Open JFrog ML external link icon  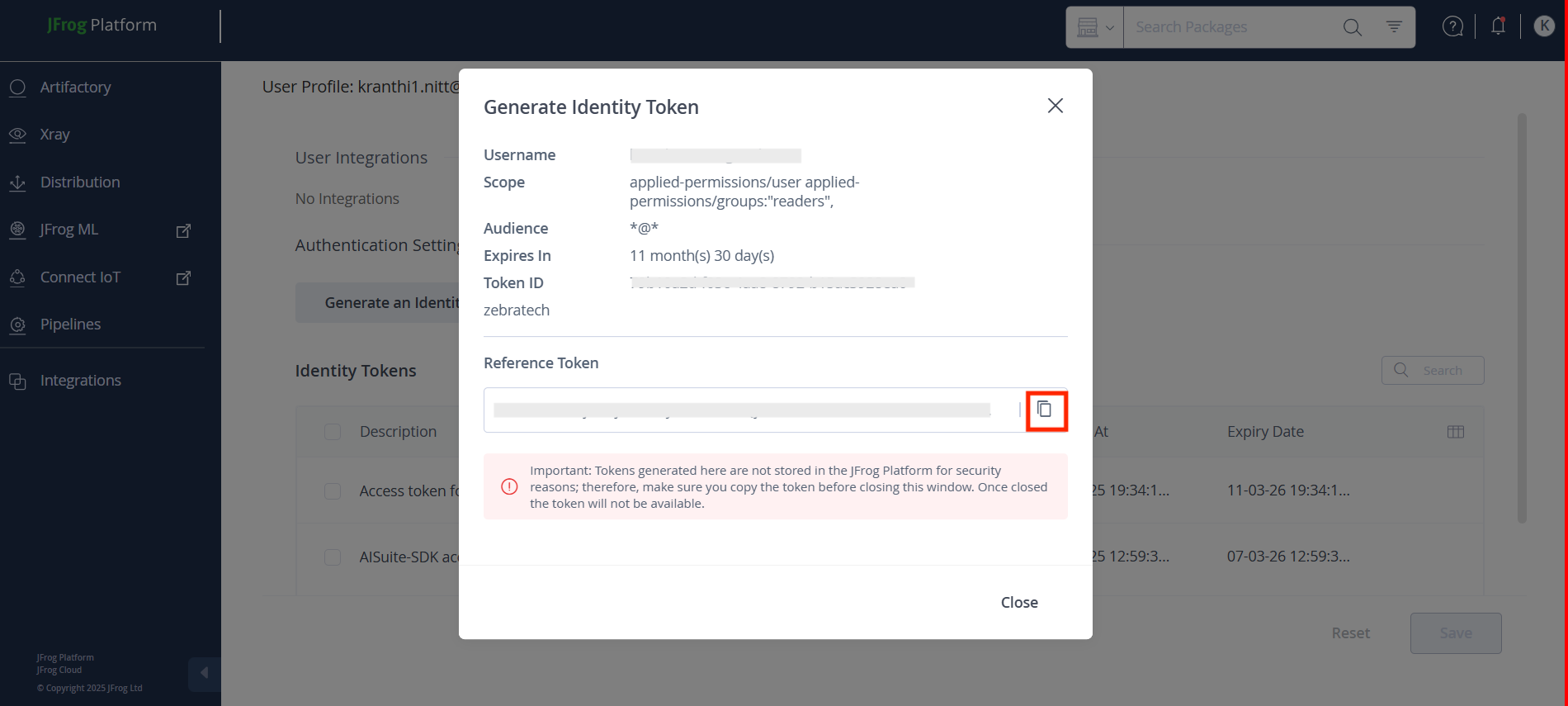(x=184, y=230)
